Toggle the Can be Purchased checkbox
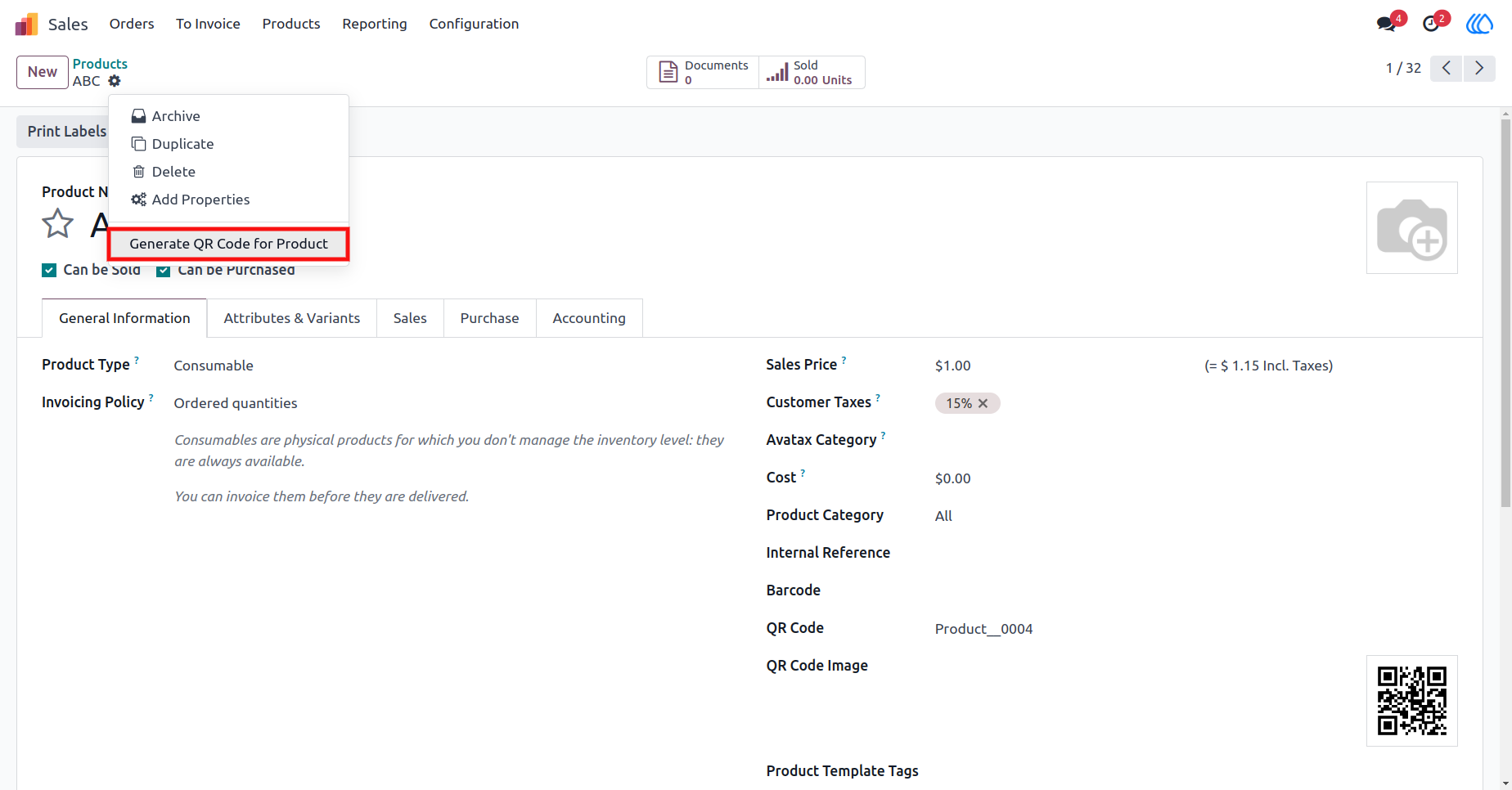Screen dimensions: 1512x790 (164, 271)
